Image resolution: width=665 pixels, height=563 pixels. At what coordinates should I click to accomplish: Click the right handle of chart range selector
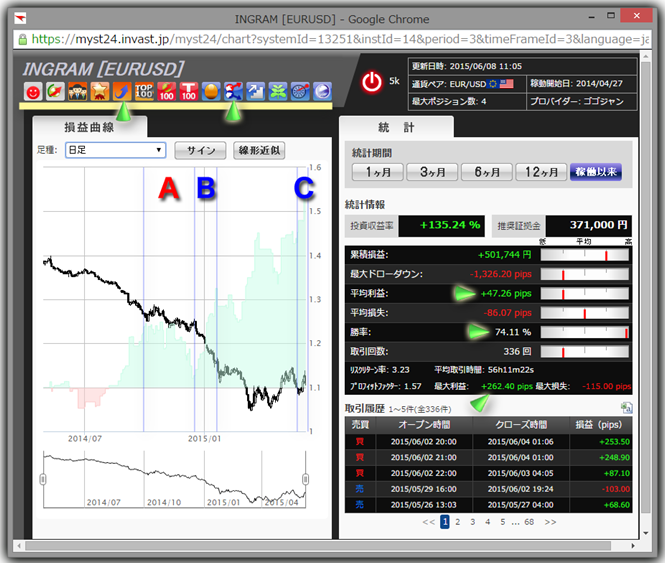click(x=305, y=479)
